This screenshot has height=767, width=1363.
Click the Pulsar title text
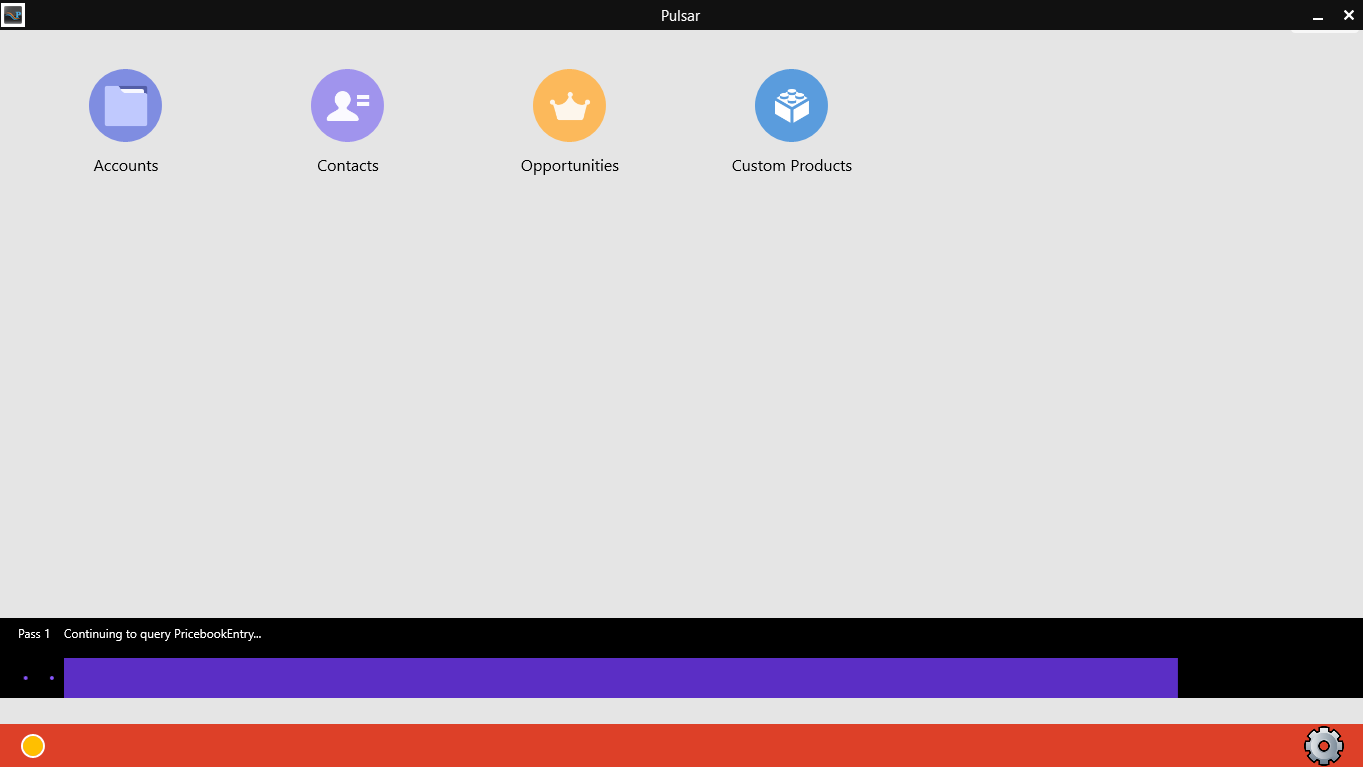coord(680,16)
